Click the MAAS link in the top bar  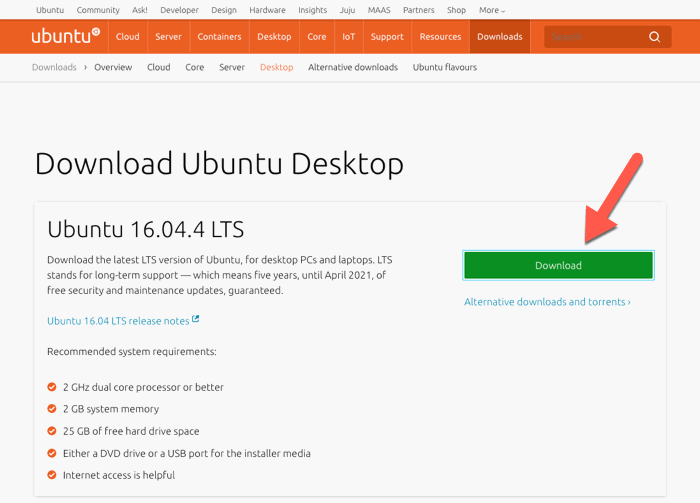tap(379, 10)
